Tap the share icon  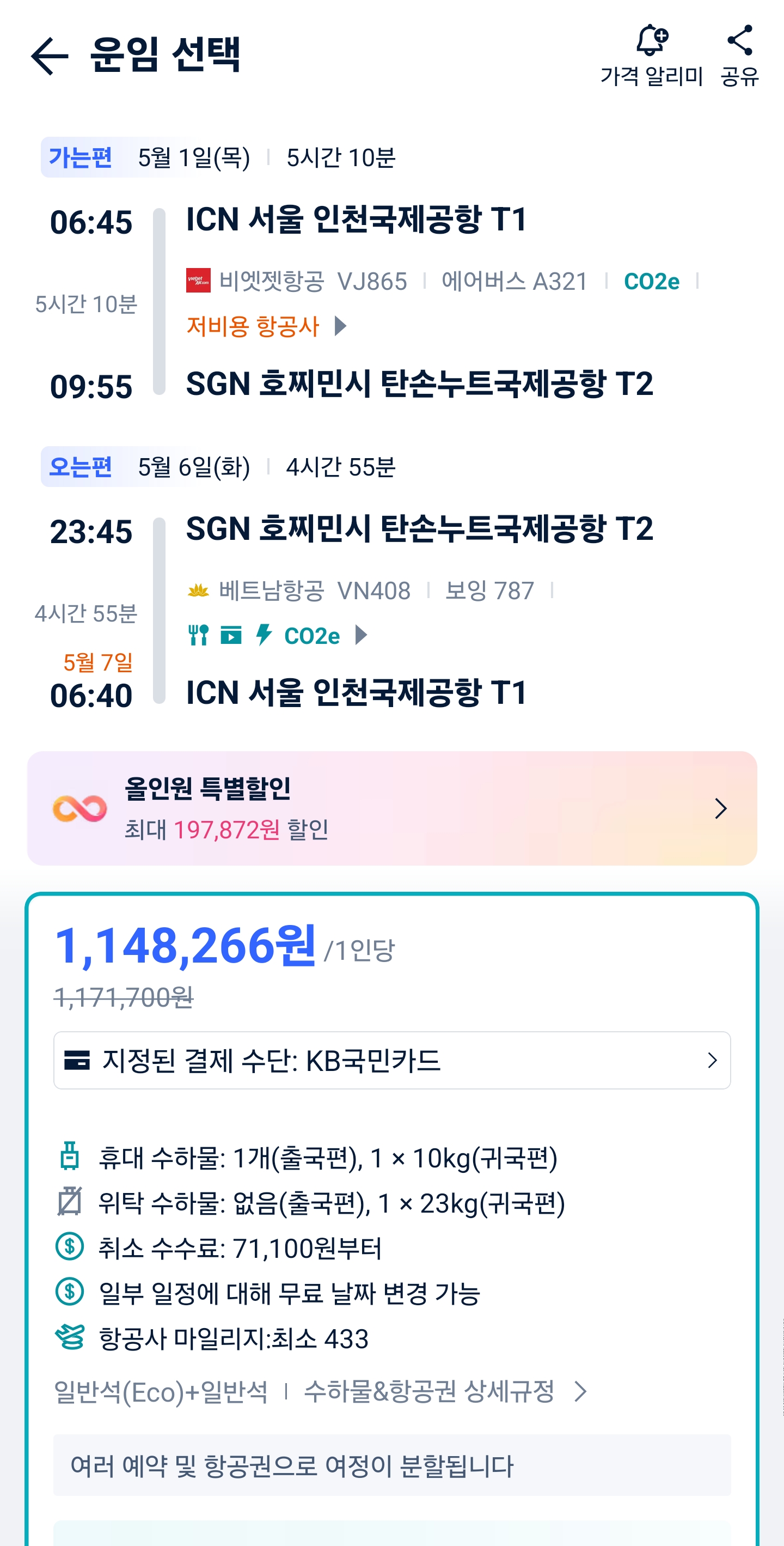[x=739, y=40]
